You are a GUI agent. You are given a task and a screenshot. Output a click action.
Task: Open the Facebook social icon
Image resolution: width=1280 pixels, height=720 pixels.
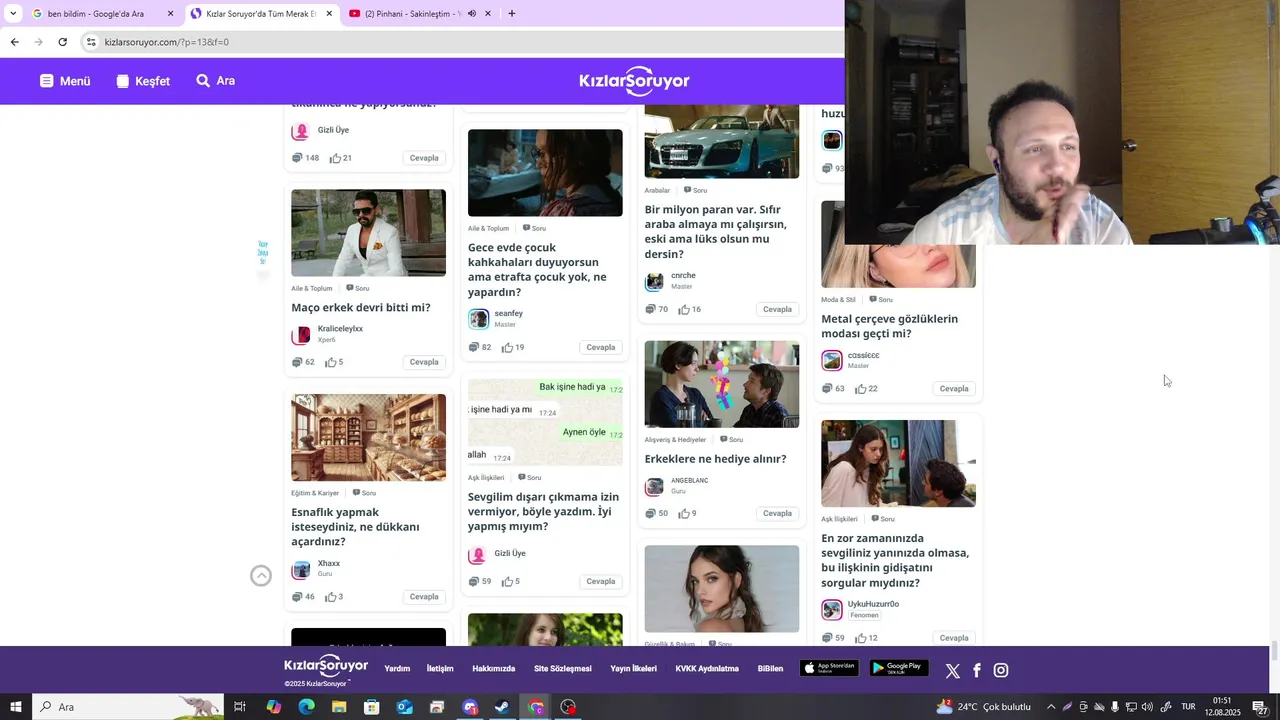(x=977, y=670)
